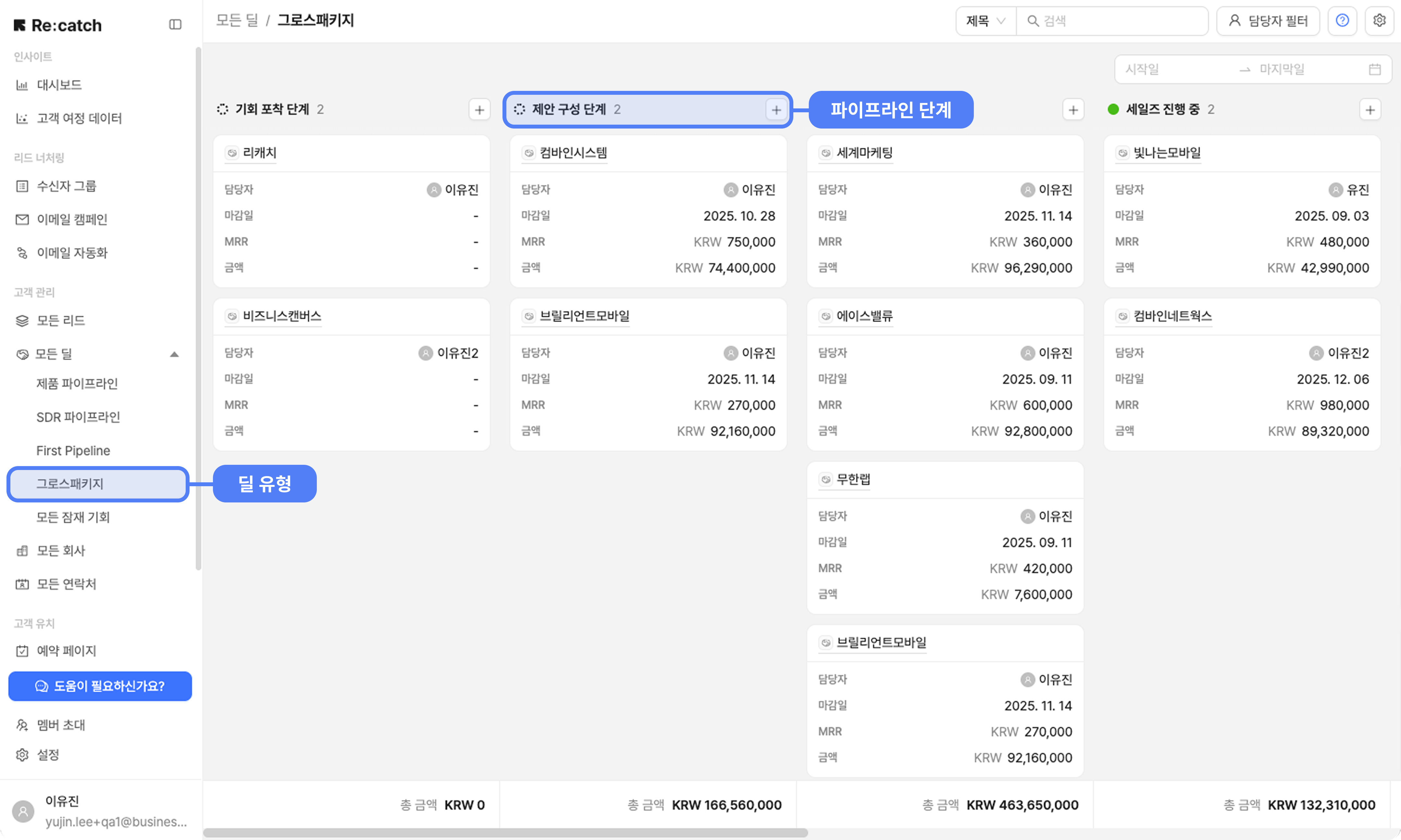The width and height of the screenshot is (1401, 840).
Task: Open 대시보드 from the sidebar
Action: tap(59, 85)
